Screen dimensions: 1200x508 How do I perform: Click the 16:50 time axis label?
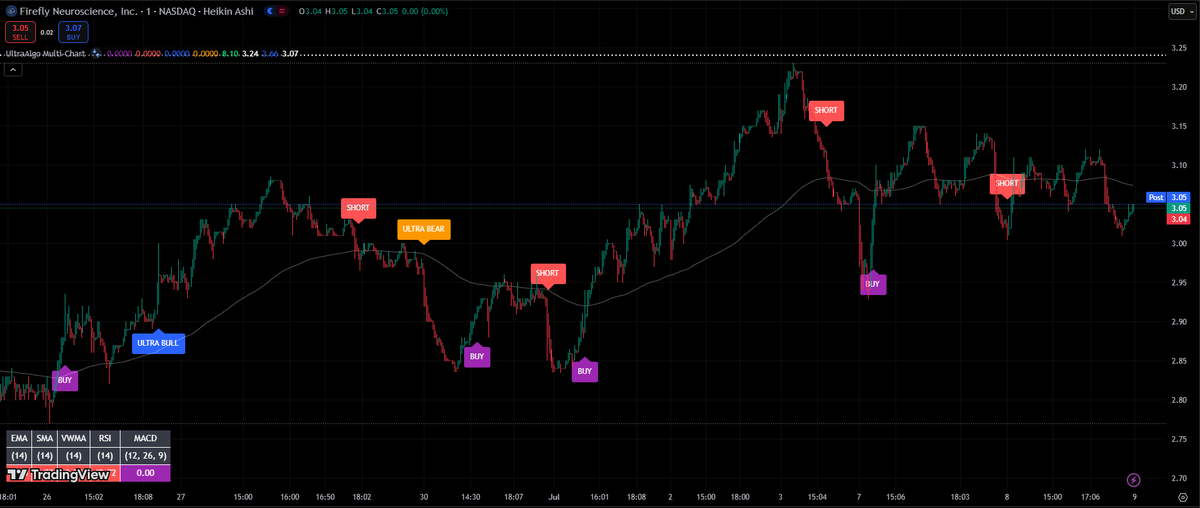click(x=327, y=496)
